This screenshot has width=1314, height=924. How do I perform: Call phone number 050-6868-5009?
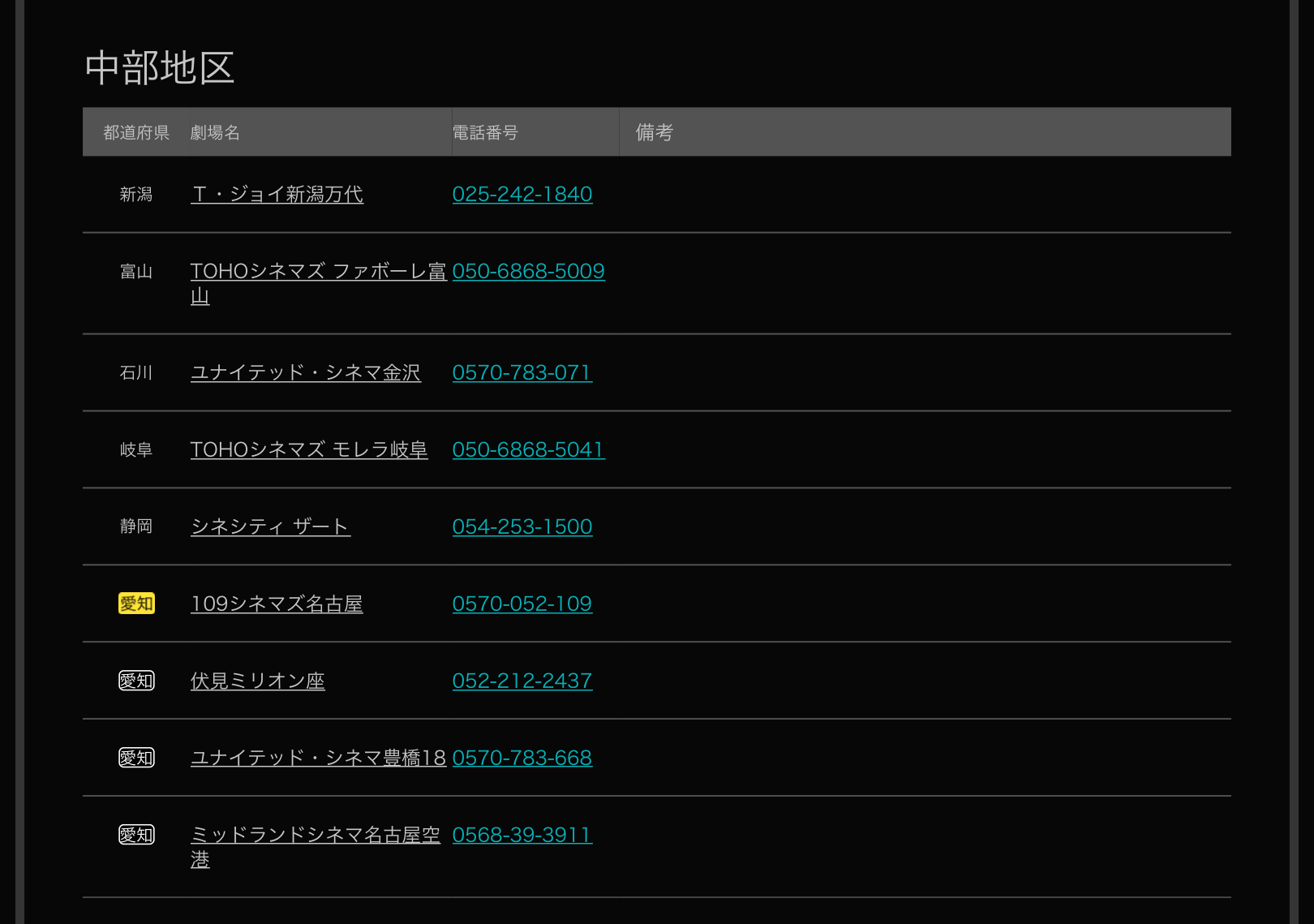point(529,272)
